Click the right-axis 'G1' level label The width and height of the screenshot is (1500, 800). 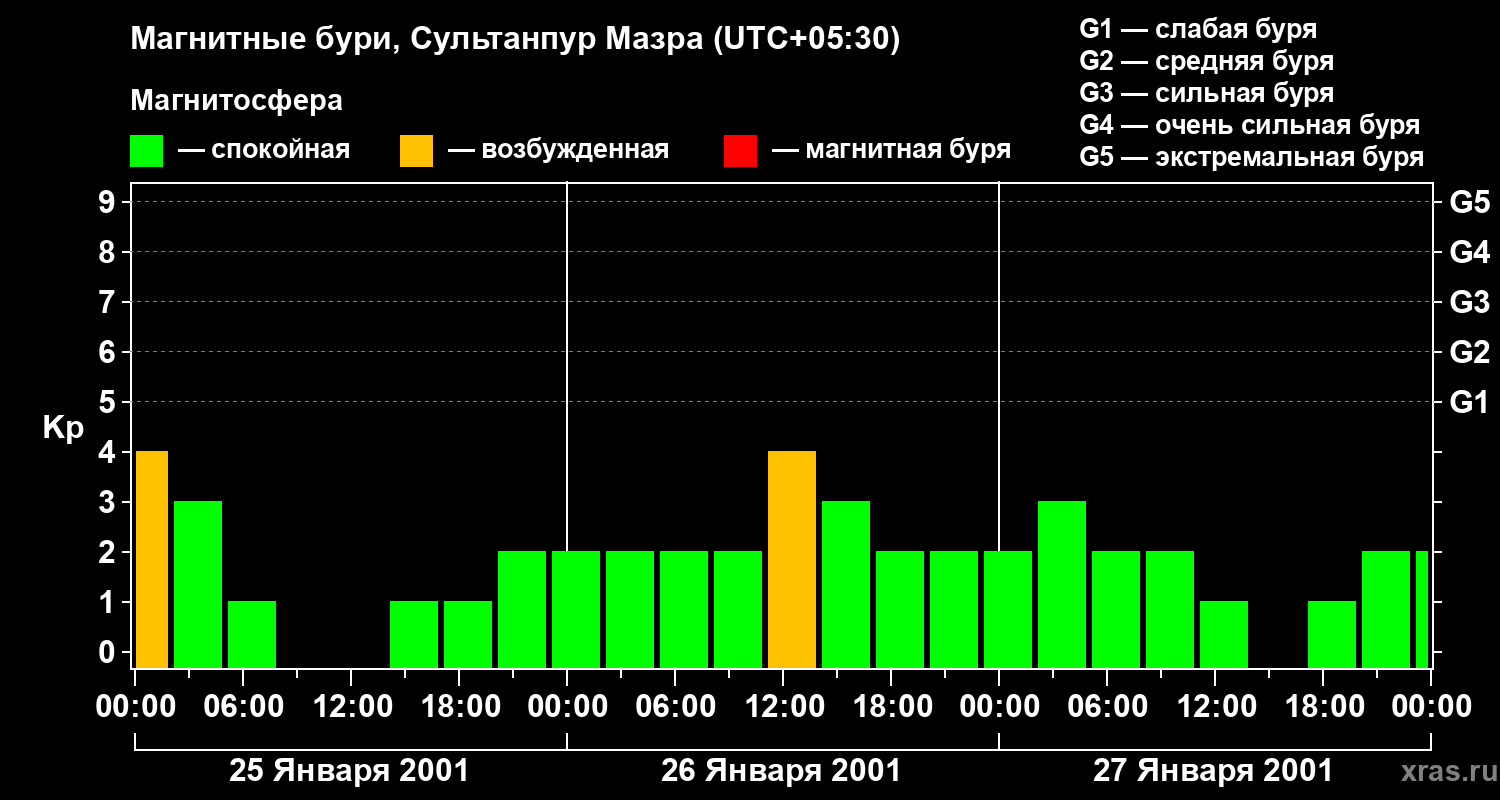click(x=1470, y=403)
